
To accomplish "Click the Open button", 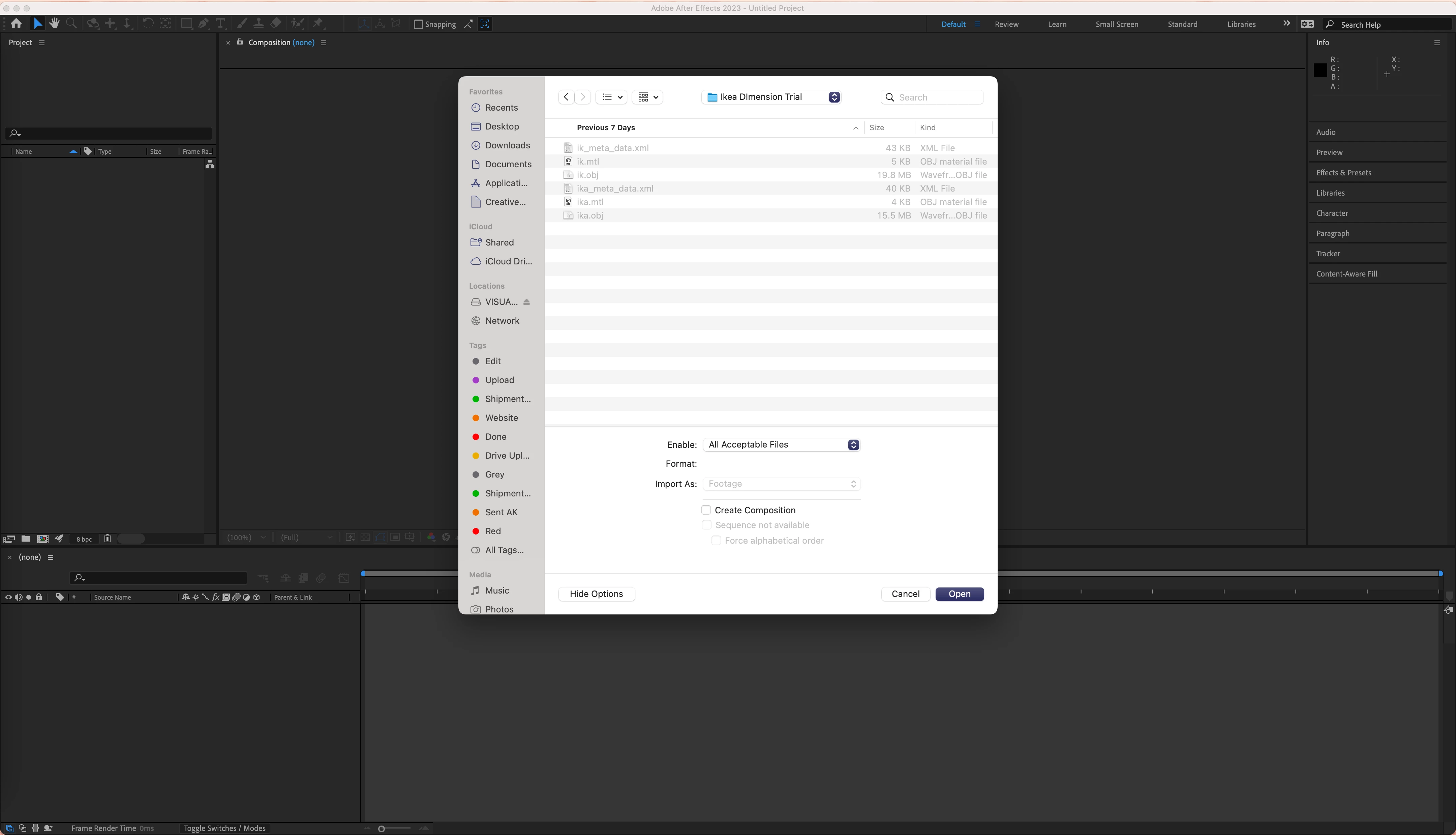I will point(959,594).
